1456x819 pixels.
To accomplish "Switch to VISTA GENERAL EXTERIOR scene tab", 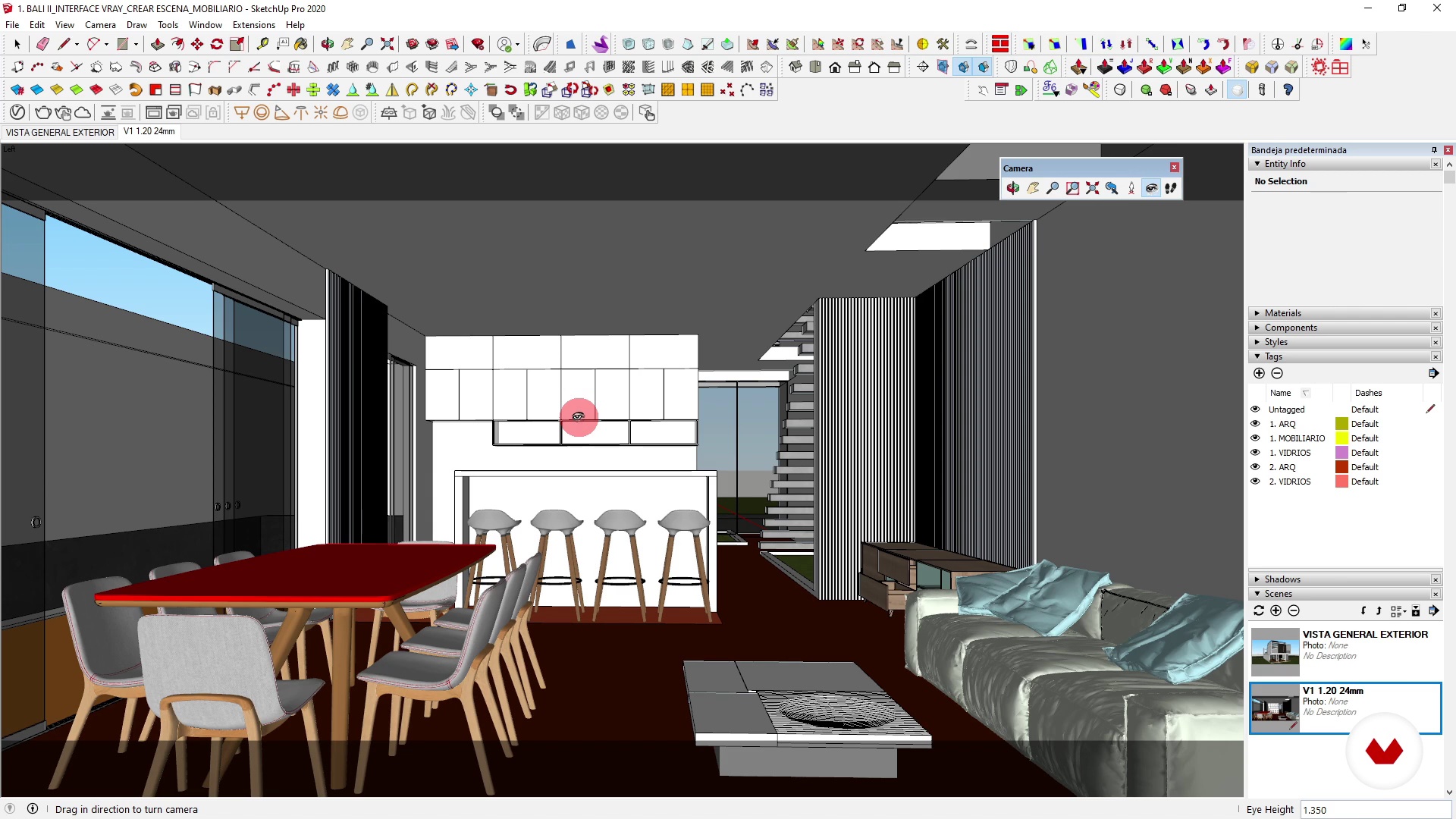I will coord(60,132).
